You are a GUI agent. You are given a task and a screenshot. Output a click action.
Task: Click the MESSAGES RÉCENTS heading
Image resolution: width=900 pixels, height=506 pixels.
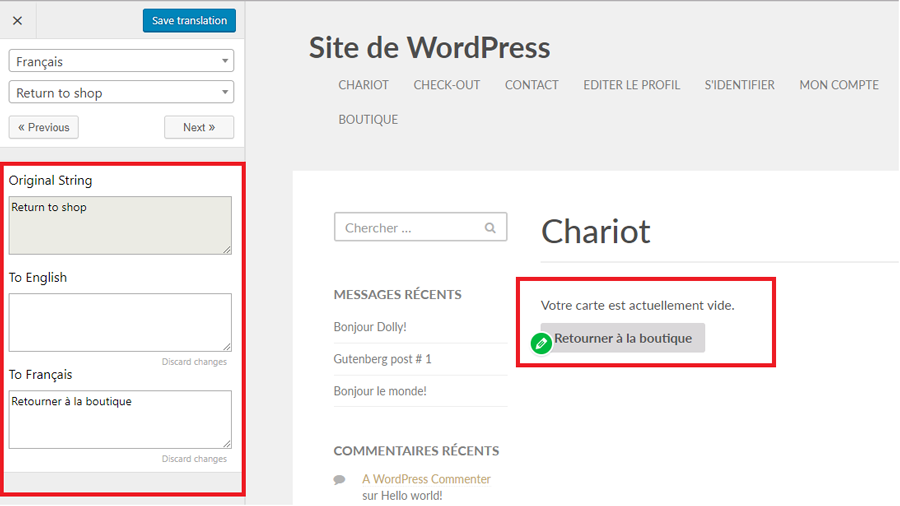click(x=397, y=294)
